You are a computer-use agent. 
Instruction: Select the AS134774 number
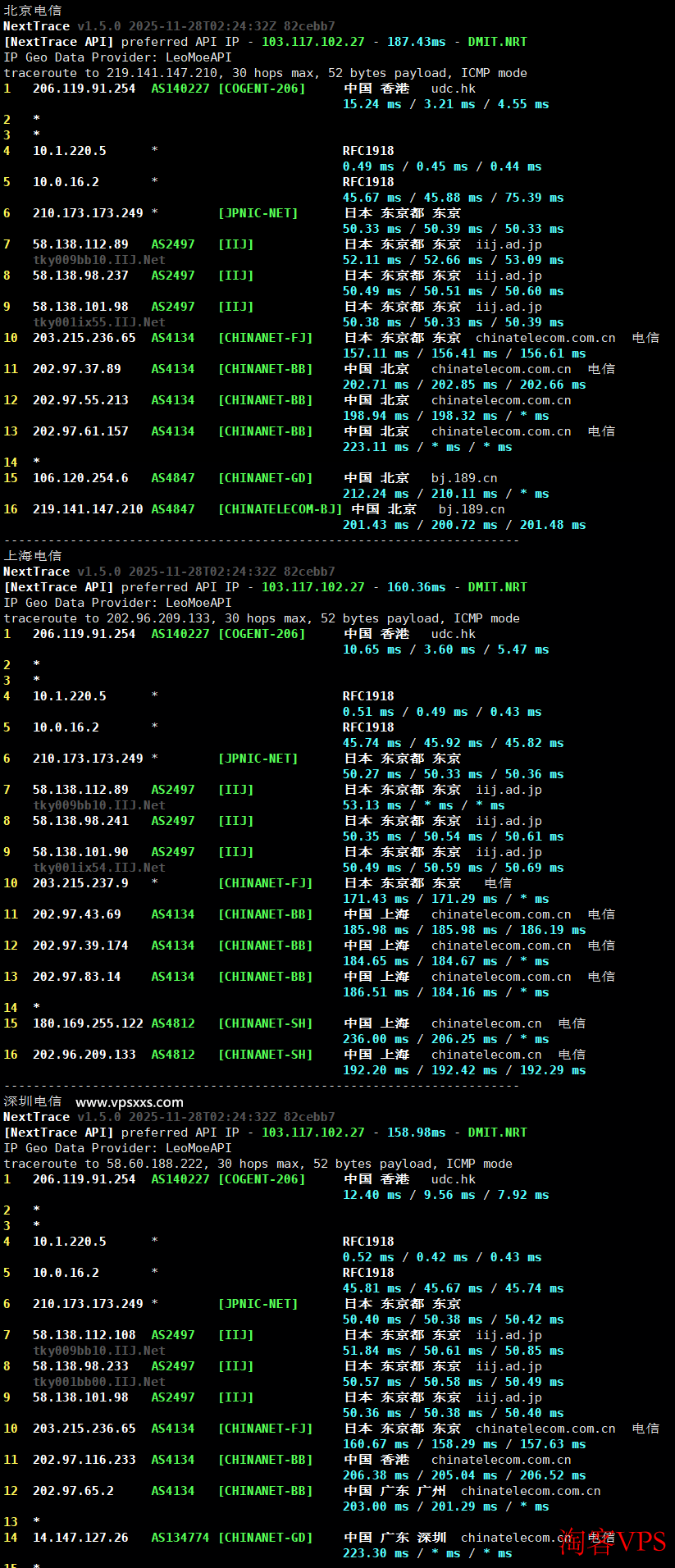point(180,1538)
